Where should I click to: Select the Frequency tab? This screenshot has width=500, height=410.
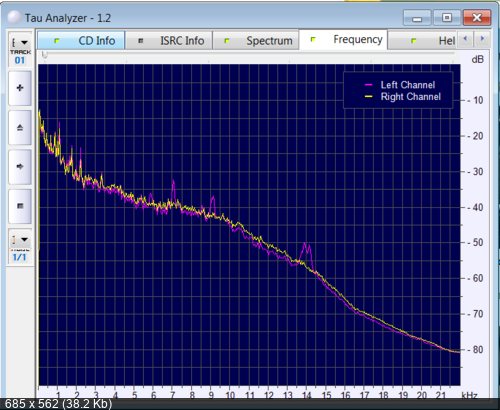click(343, 40)
